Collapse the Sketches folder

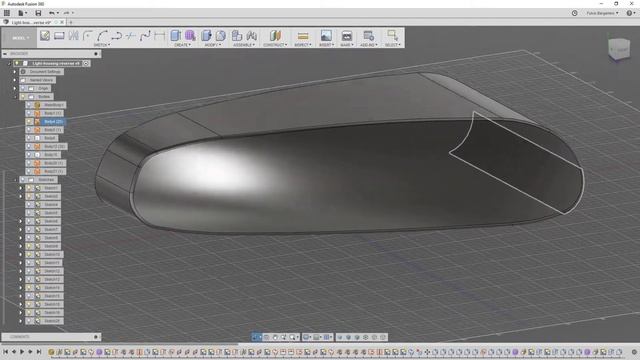point(15,180)
